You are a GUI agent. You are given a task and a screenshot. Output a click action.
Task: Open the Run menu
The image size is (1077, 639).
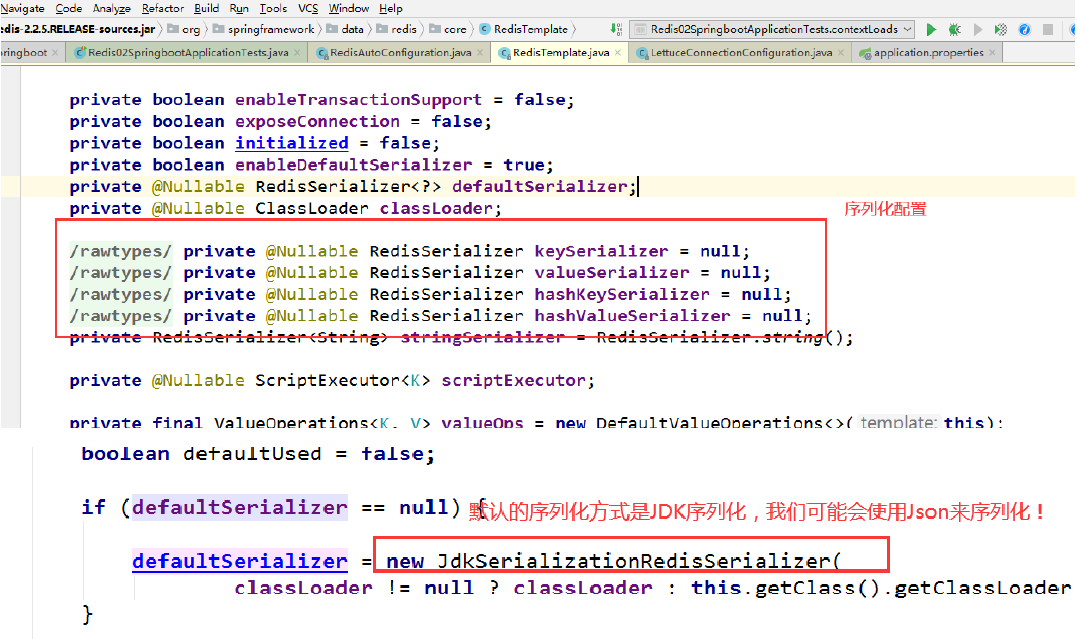pos(239,8)
